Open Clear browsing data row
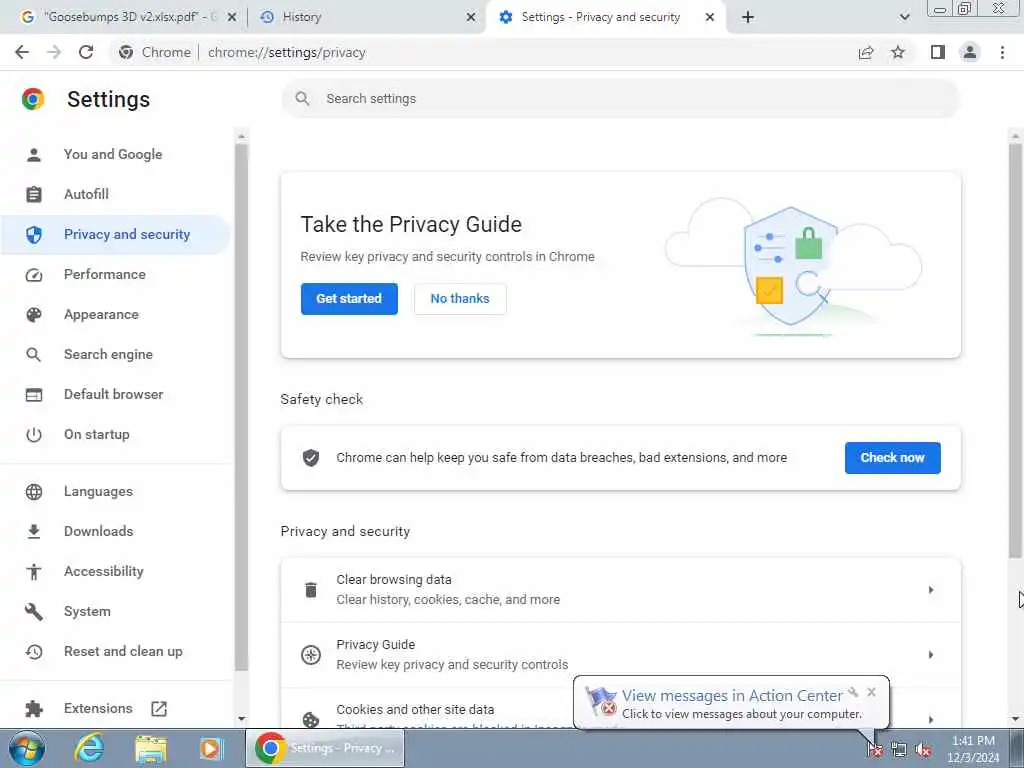The image size is (1024, 768). (x=620, y=590)
